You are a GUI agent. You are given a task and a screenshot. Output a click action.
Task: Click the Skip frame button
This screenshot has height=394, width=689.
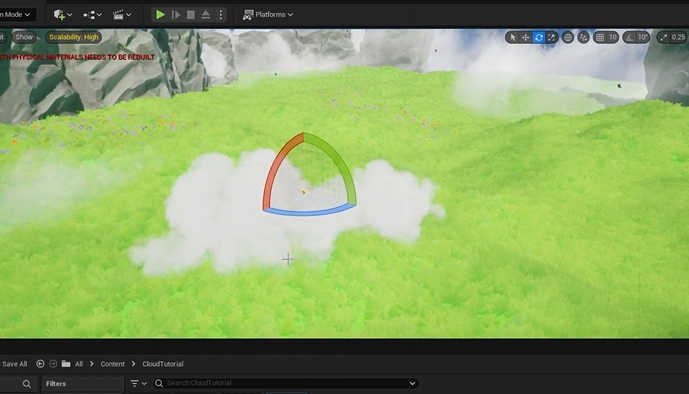(x=176, y=14)
